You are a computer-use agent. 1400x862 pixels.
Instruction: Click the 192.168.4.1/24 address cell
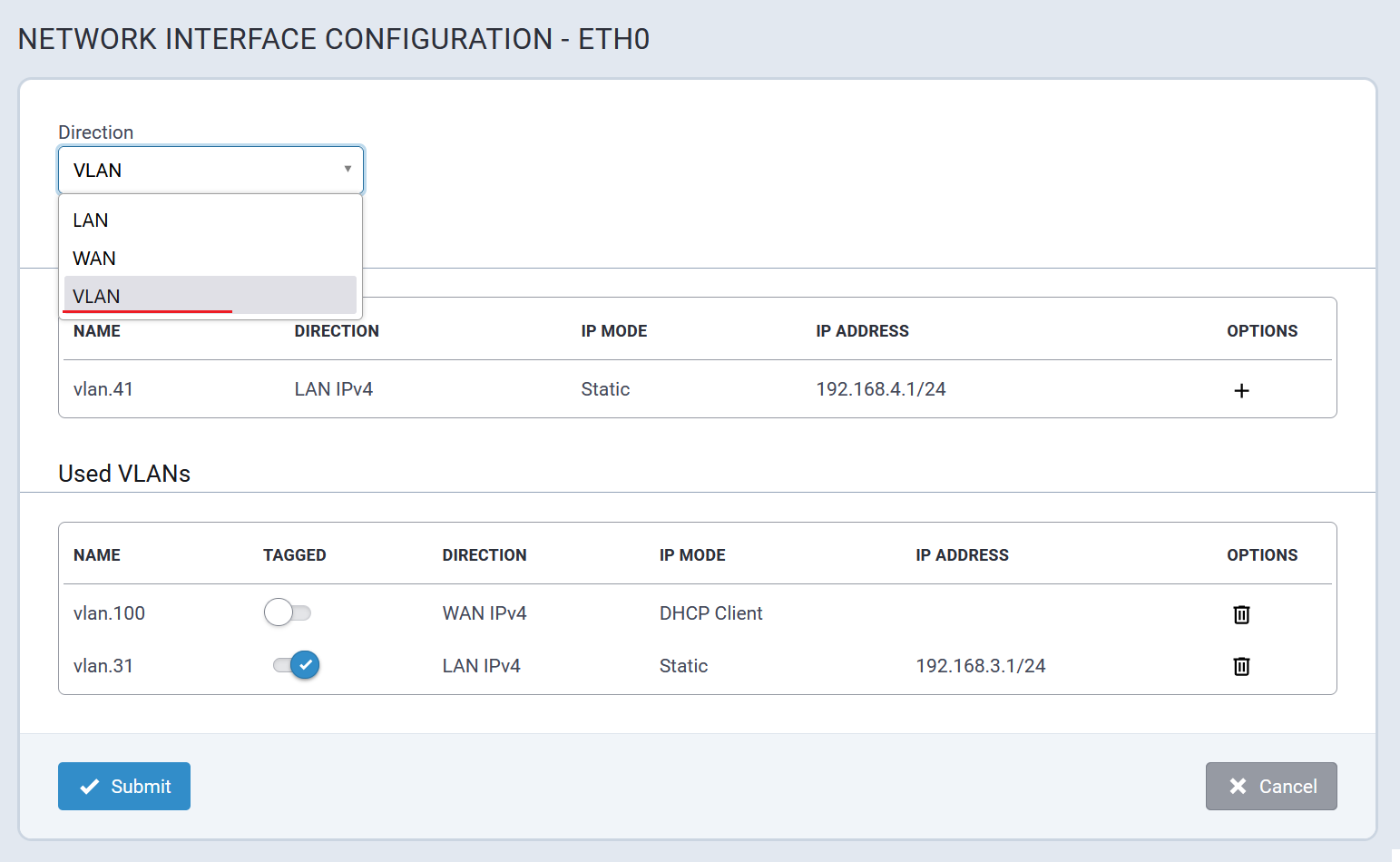(880, 389)
